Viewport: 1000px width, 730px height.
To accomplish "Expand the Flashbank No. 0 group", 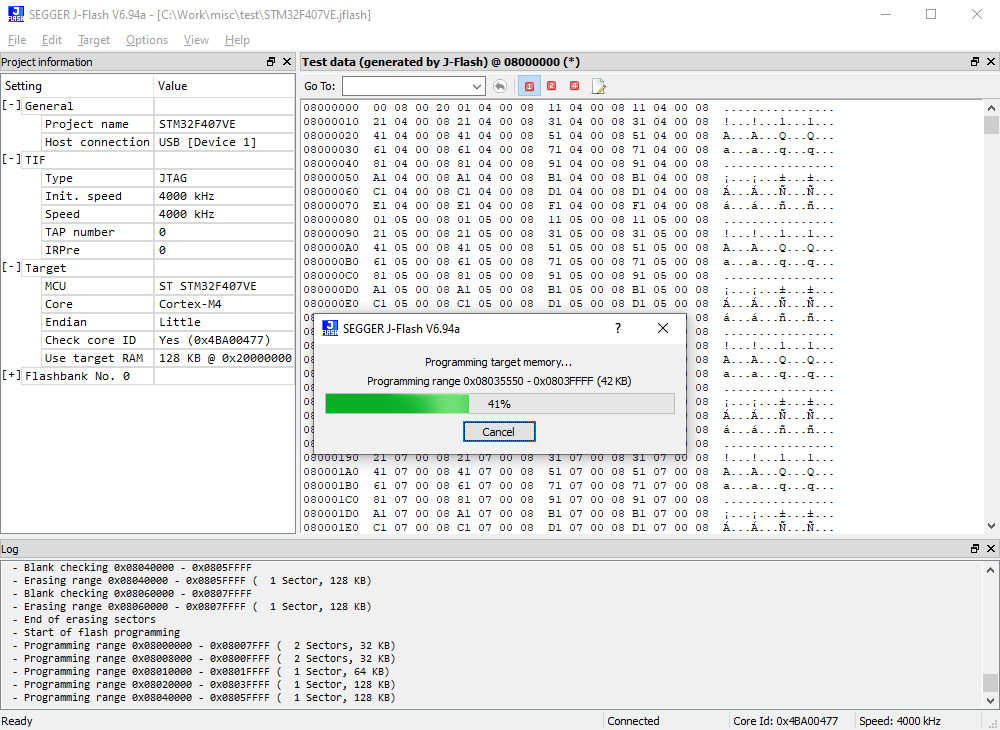I will pos(12,376).
